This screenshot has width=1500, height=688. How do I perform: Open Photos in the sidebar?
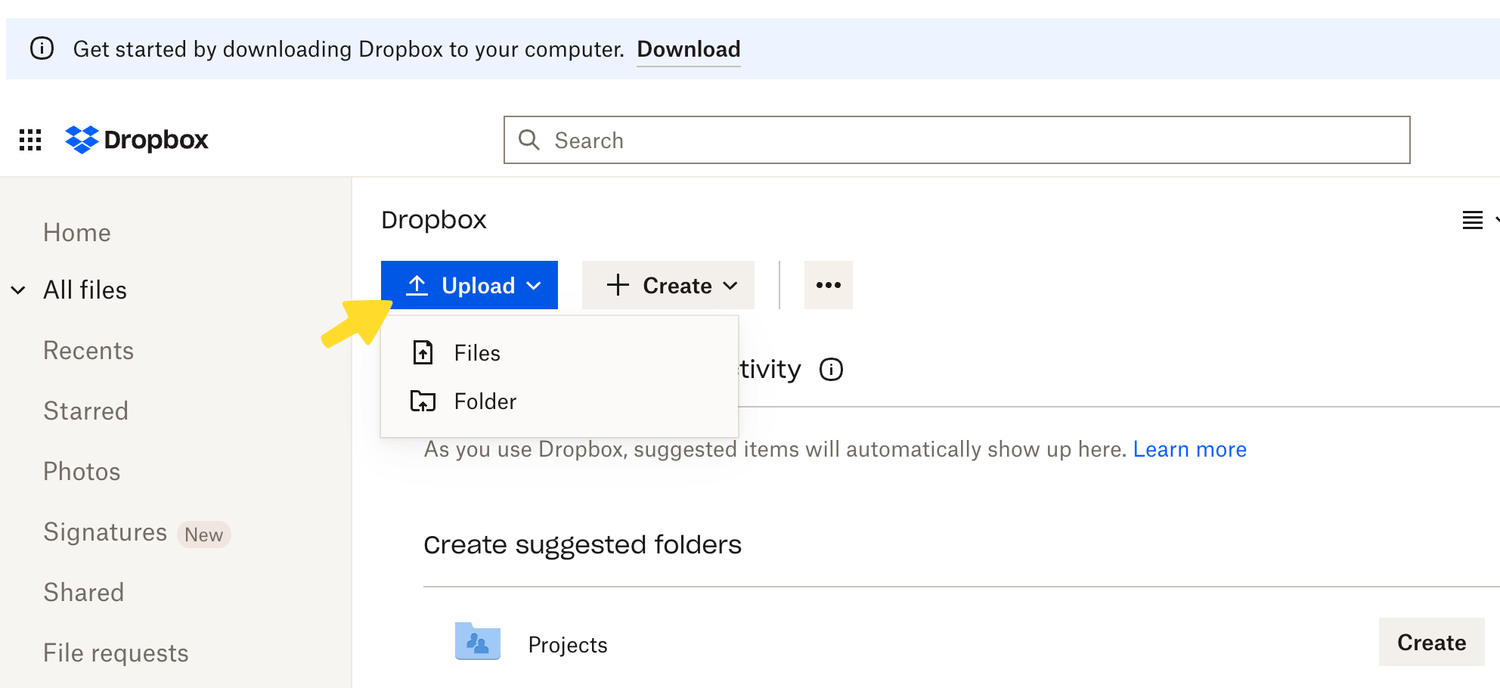point(82,472)
